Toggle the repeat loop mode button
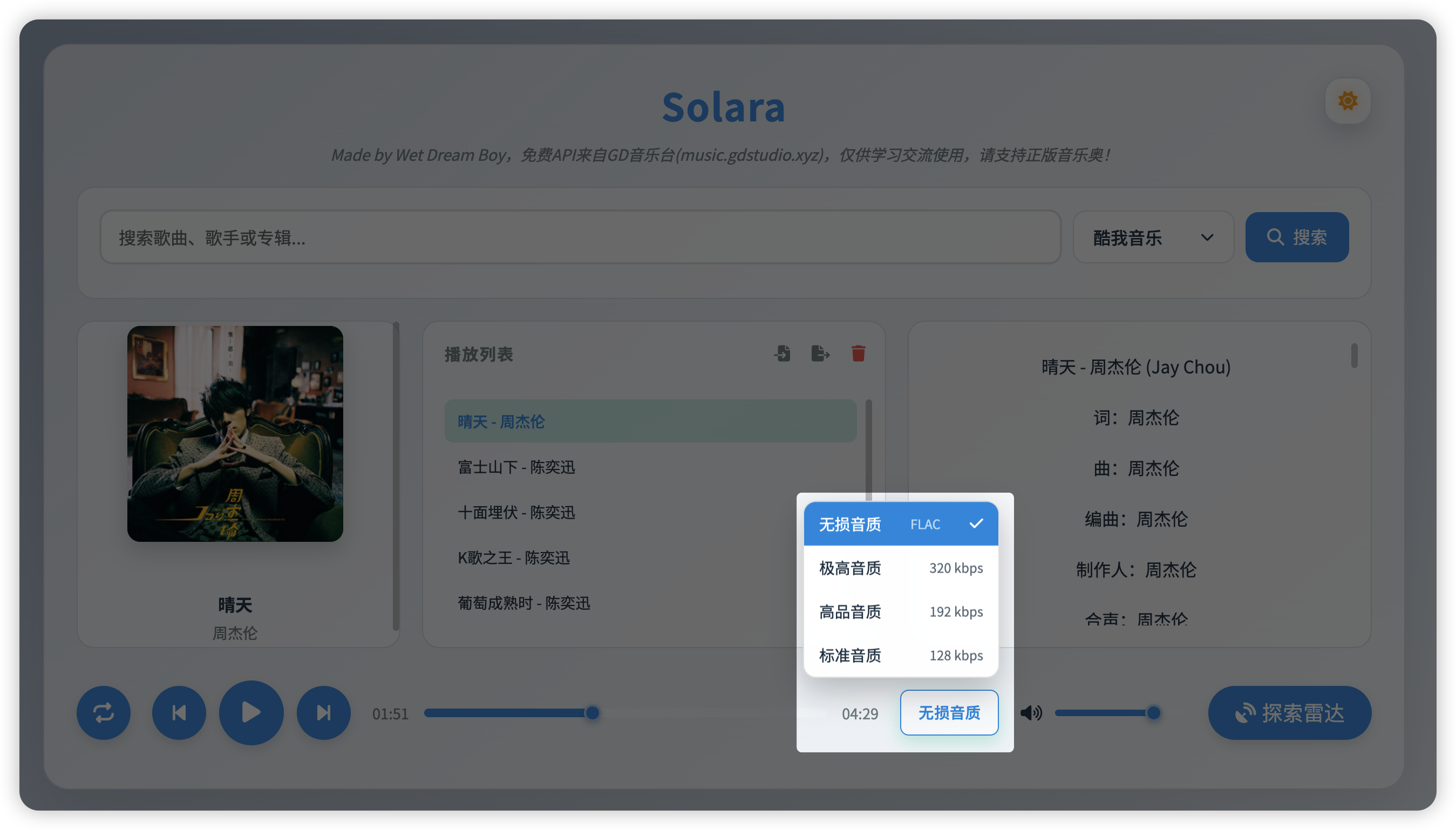The height and width of the screenshot is (830, 1456). pos(103,712)
